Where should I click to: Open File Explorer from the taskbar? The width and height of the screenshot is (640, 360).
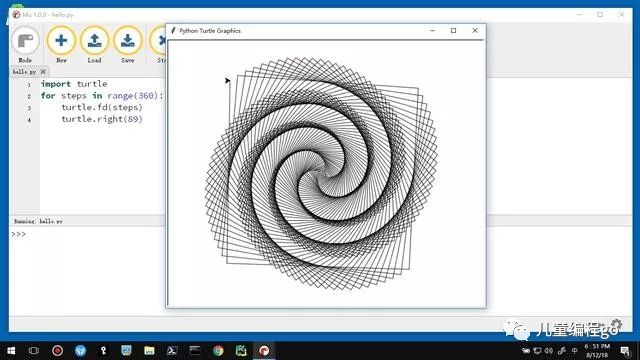[149, 351]
